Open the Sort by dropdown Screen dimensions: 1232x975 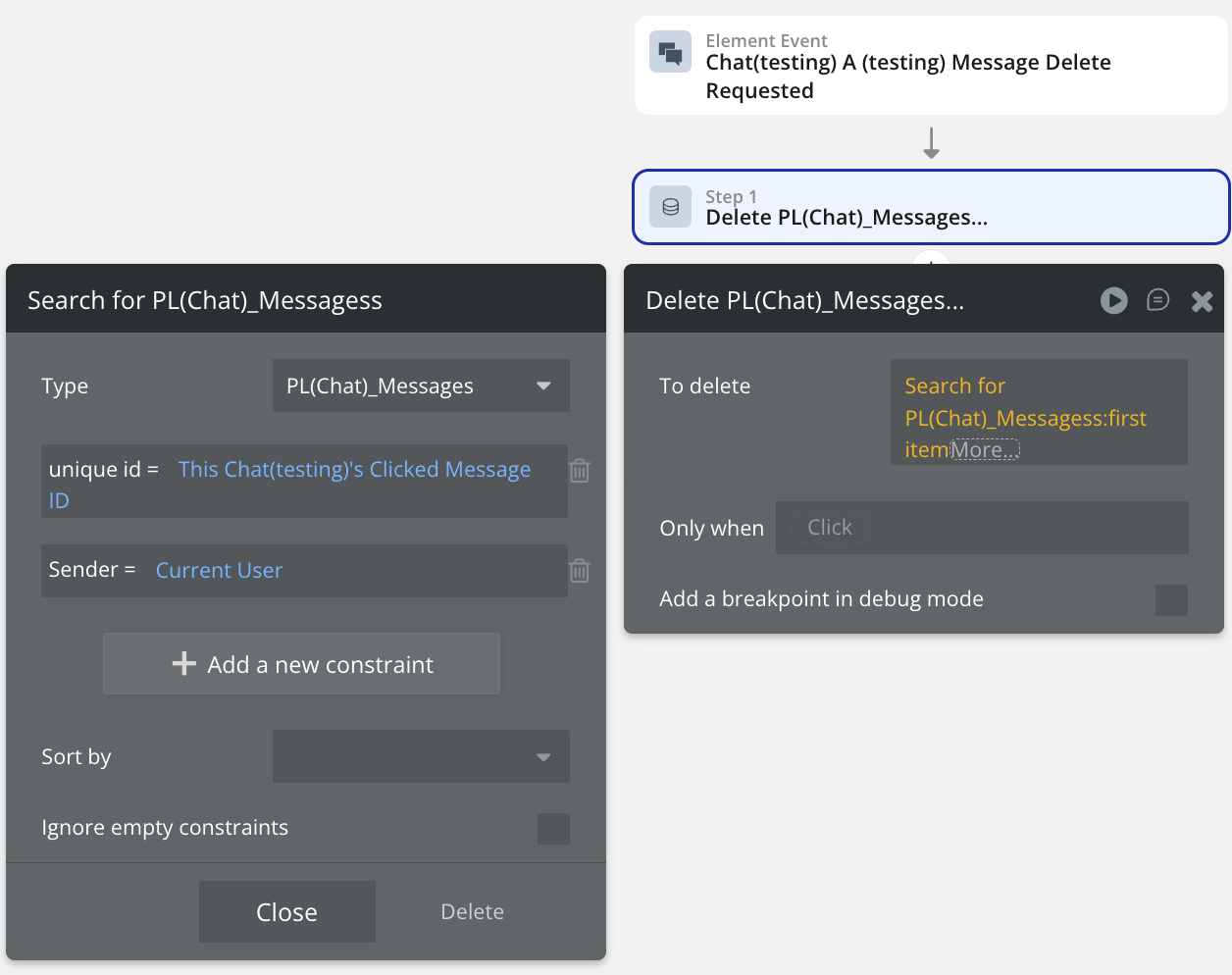421,756
